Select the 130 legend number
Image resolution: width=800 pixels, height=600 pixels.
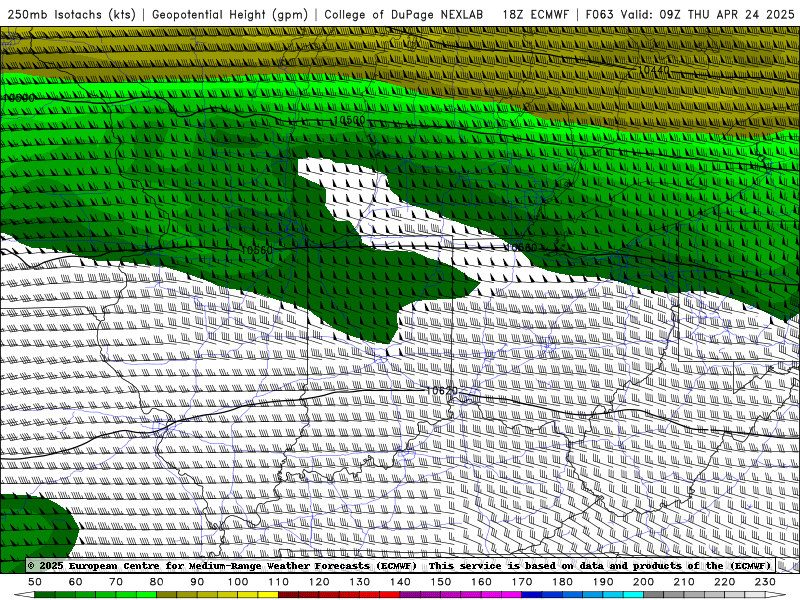coord(360,582)
